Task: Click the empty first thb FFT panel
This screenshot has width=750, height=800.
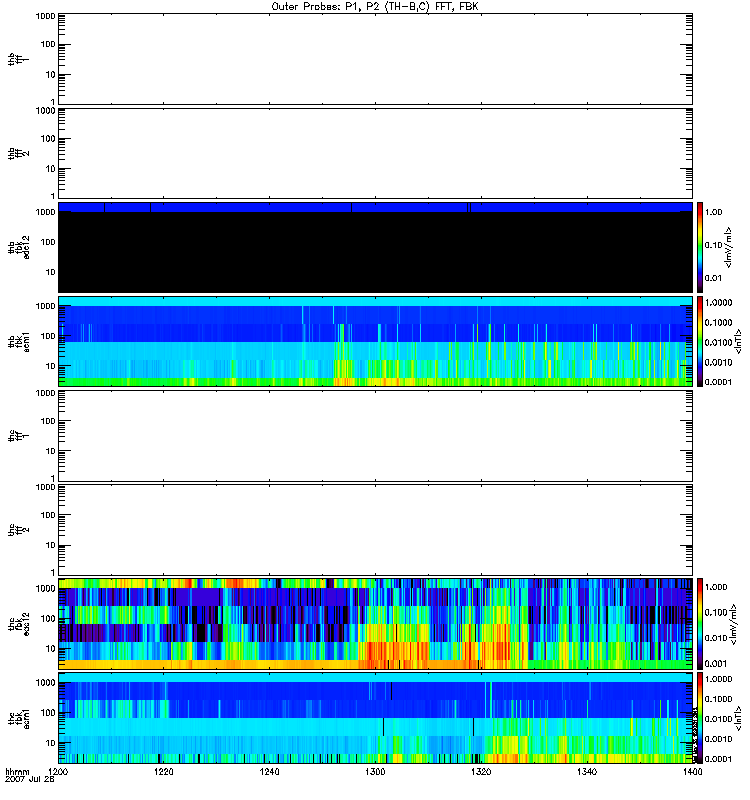Action: click(x=375, y=59)
